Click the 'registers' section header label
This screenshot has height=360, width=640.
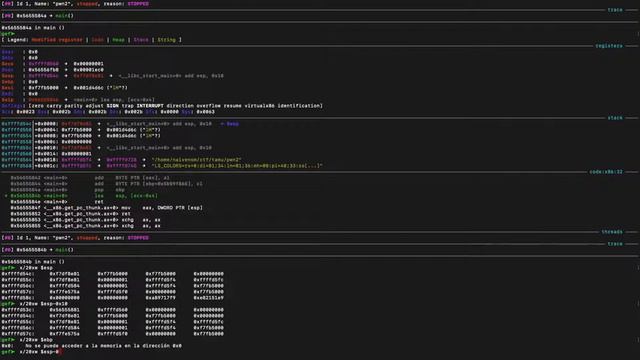tap(609, 46)
